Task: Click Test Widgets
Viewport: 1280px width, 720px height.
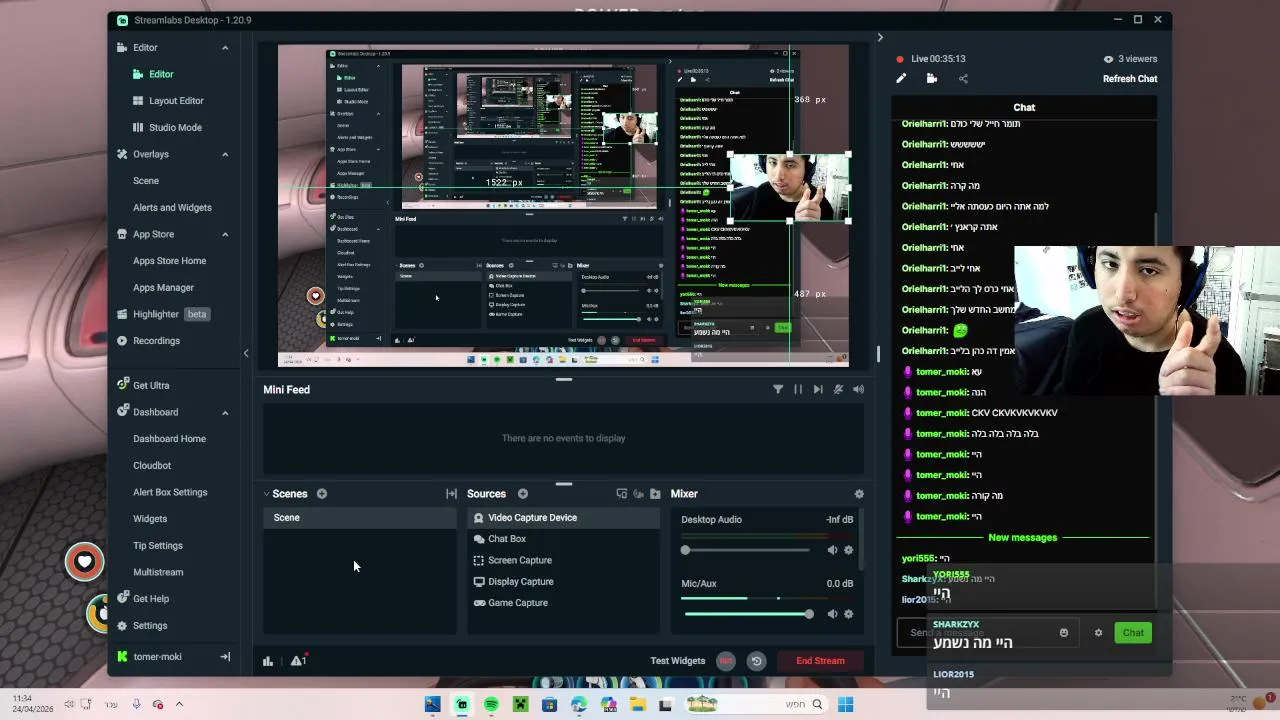Action: [678, 661]
